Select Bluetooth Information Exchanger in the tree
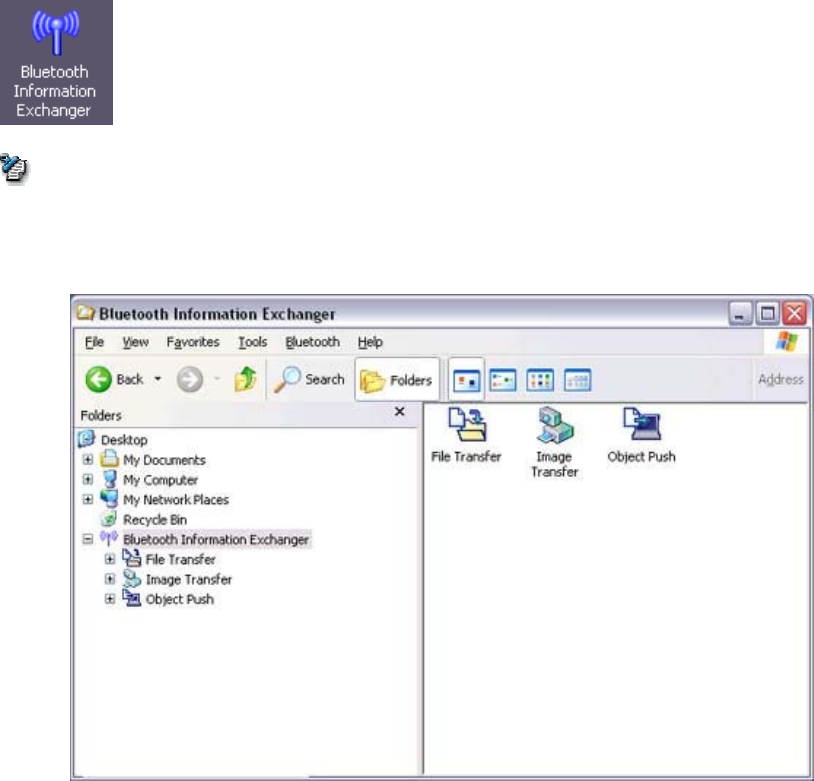This screenshot has height=781, width=814. click(216, 540)
